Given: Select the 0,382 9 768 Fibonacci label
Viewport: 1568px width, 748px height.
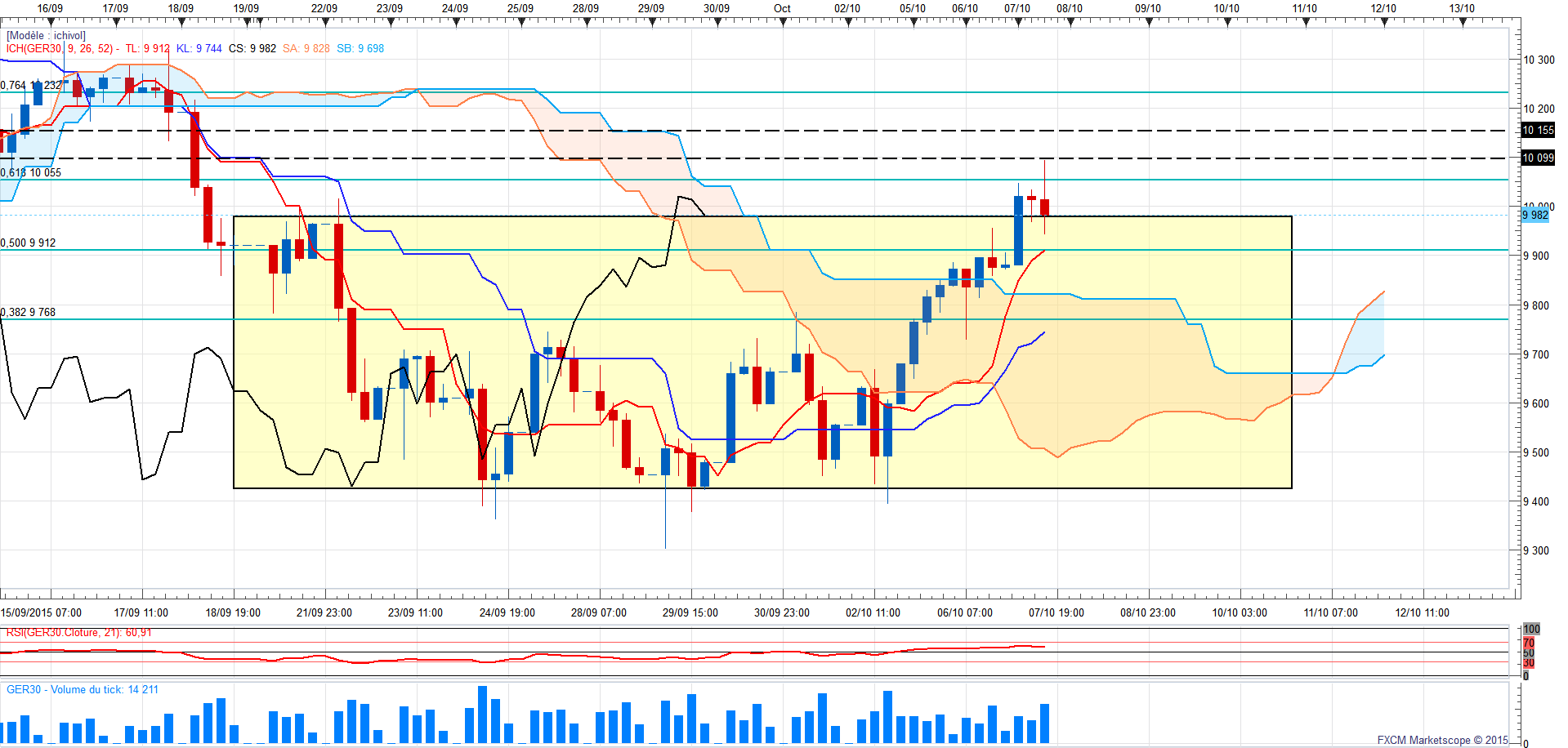Looking at the screenshot, I should (29, 312).
